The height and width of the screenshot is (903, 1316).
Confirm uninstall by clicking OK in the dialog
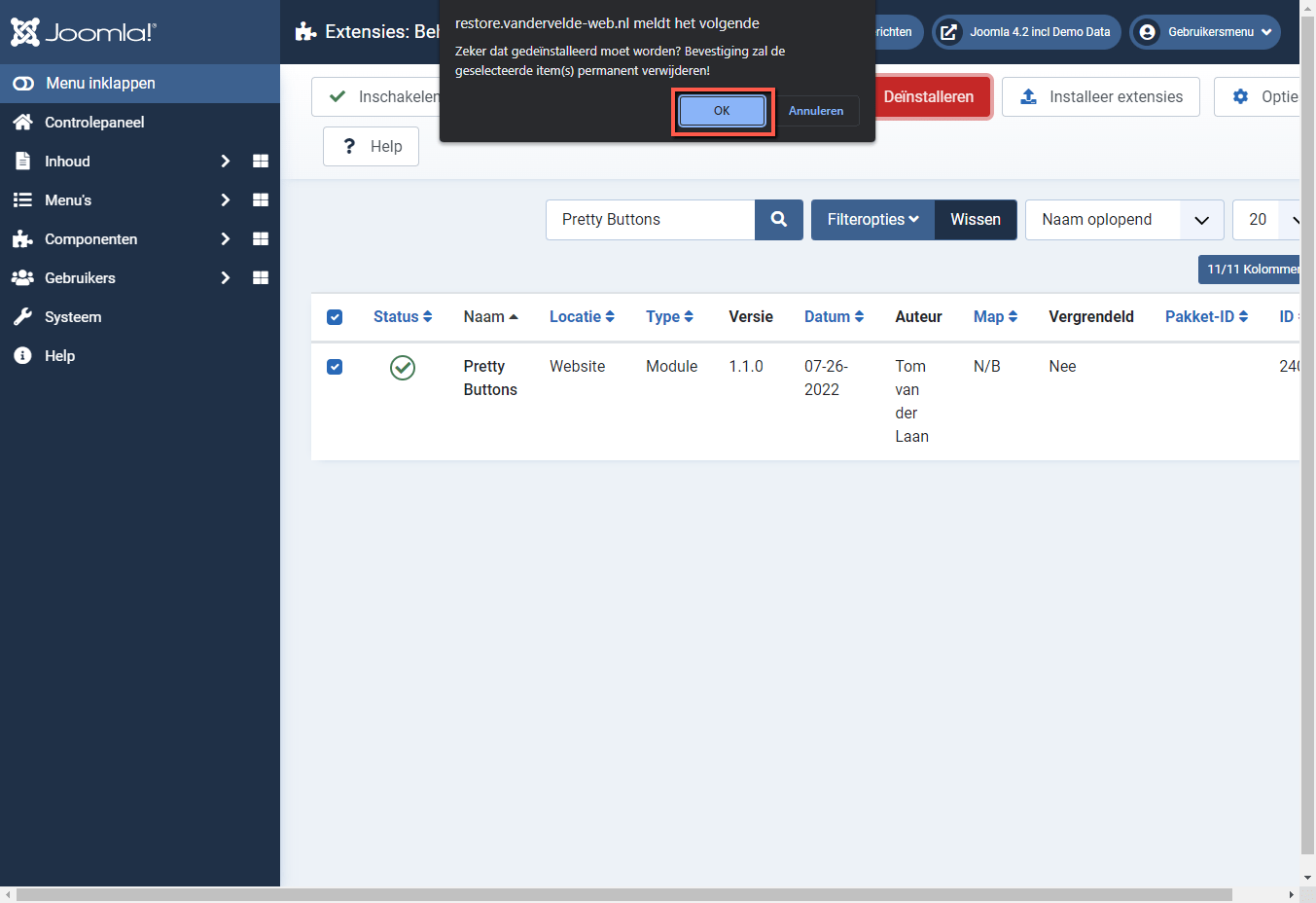click(x=721, y=111)
